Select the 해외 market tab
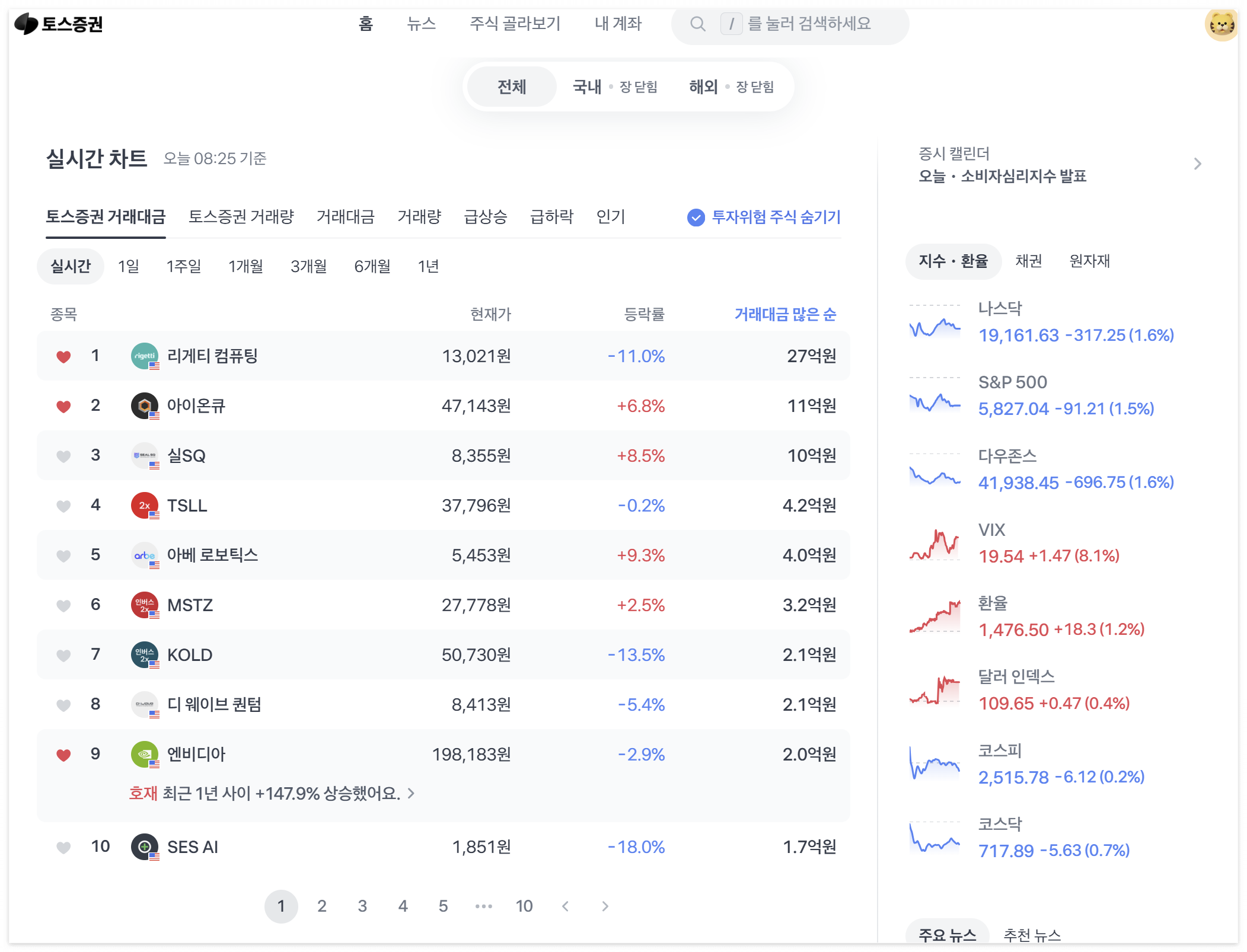The image size is (1247, 952). click(731, 87)
